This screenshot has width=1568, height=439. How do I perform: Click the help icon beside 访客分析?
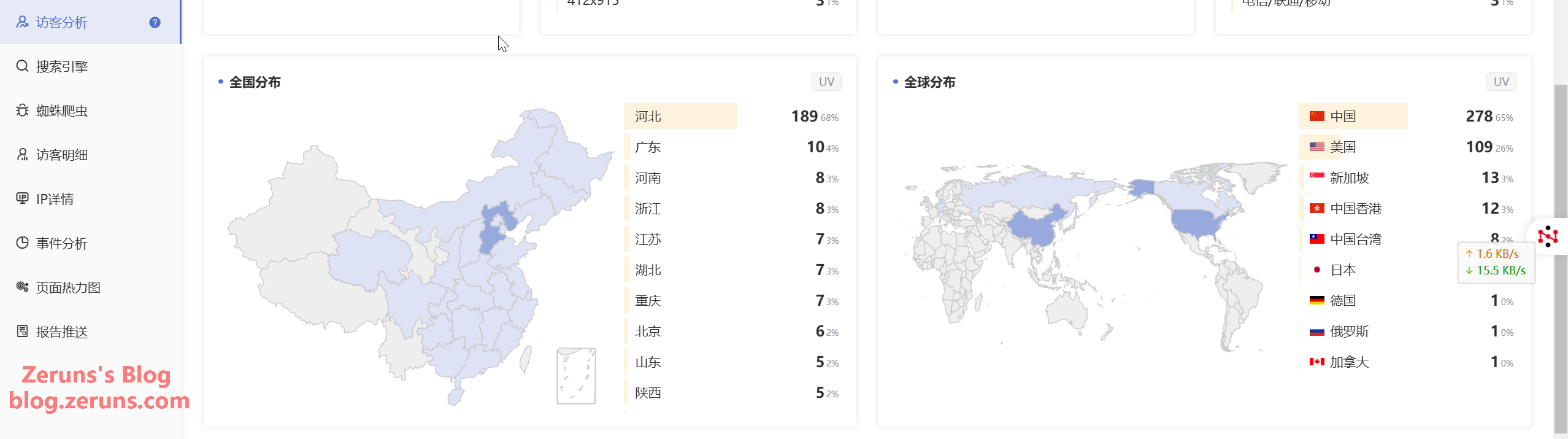pyautogui.click(x=155, y=22)
